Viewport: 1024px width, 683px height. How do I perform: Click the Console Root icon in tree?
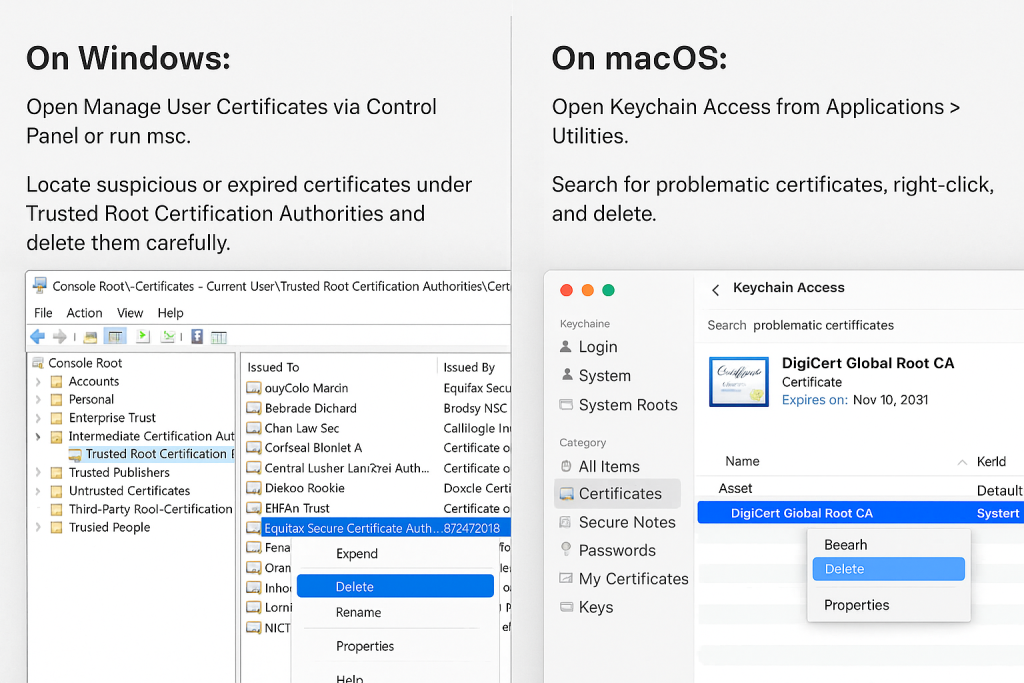(x=38, y=362)
